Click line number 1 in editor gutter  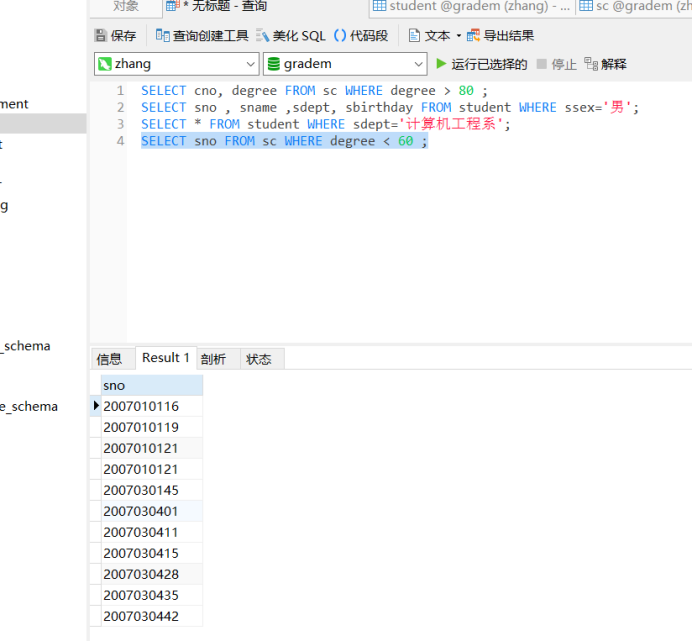point(120,91)
